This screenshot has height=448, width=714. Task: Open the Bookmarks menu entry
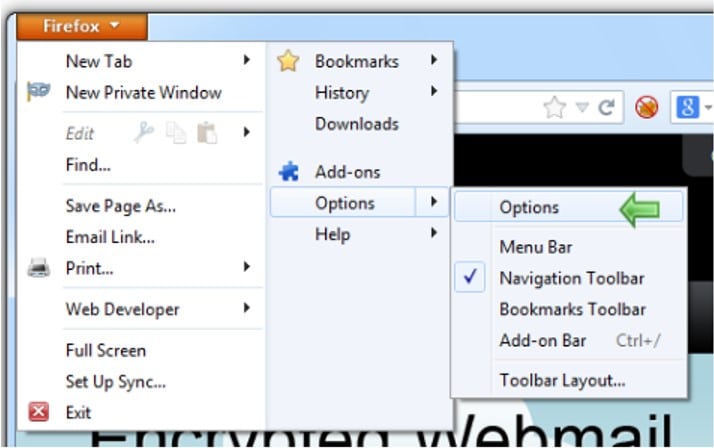pos(357,61)
